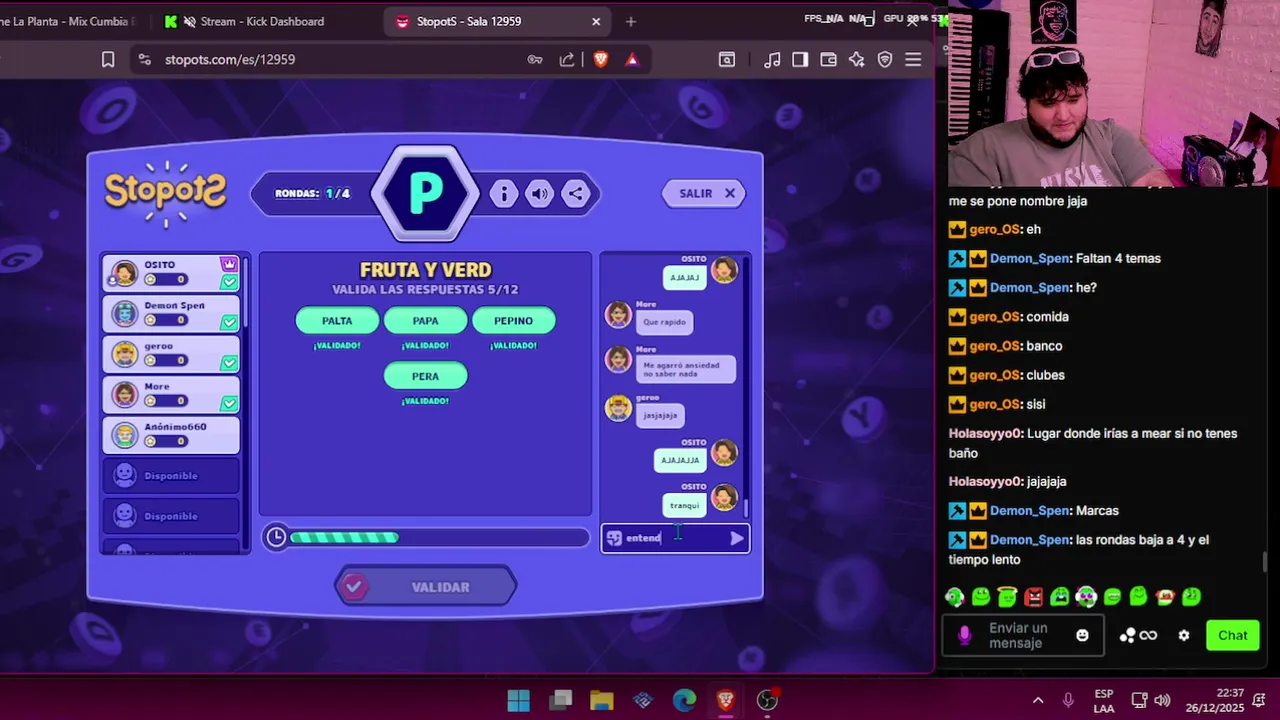Viewport: 1280px width, 720px height.
Task: Toggle the PAPA answer validation
Action: click(425, 321)
